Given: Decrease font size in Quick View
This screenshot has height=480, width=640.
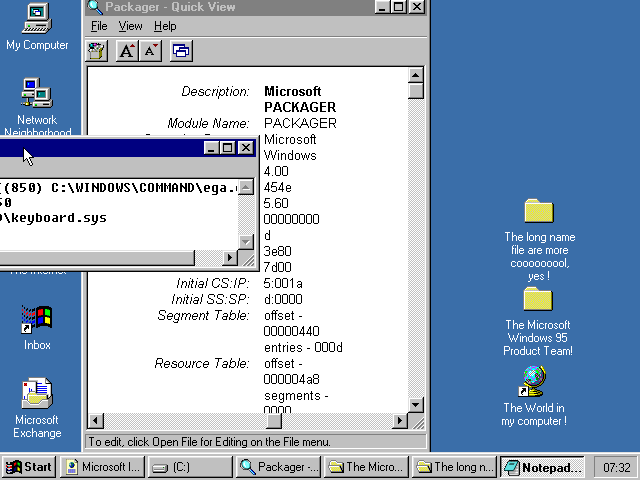Looking at the screenshot, I should point(150,51).
